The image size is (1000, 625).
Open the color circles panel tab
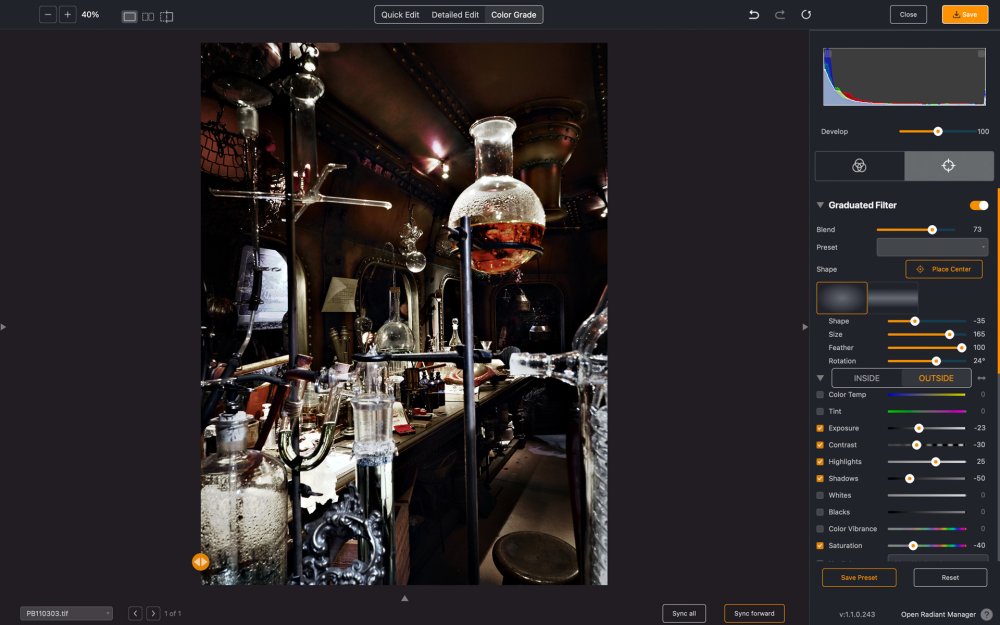point(859,166)
